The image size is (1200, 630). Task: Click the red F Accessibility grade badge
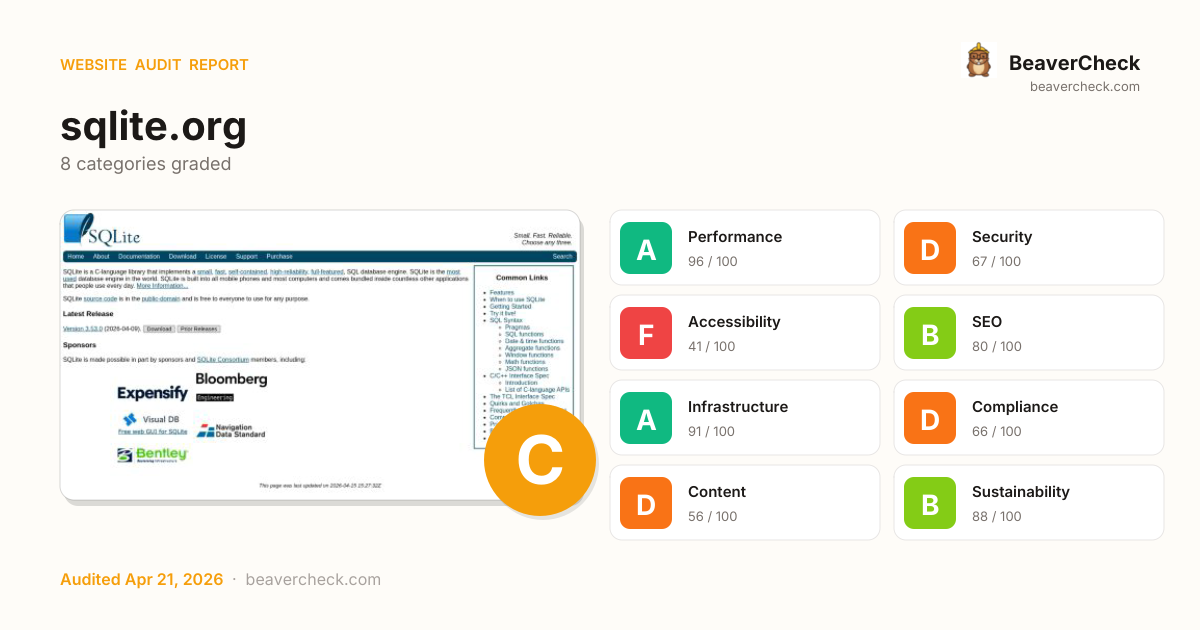646,333
